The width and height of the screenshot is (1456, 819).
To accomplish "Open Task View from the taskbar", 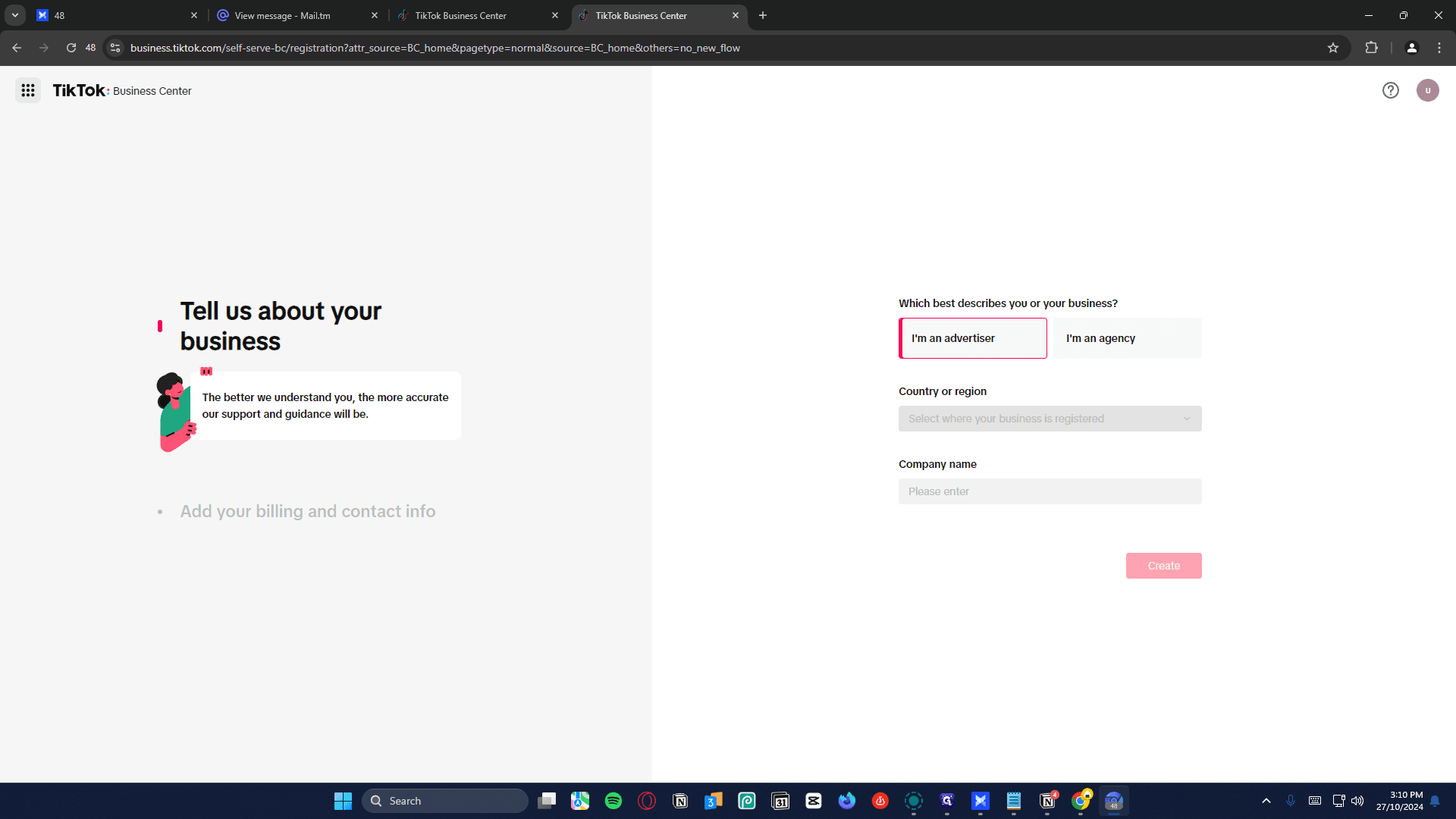I will [x=547, y=801].
